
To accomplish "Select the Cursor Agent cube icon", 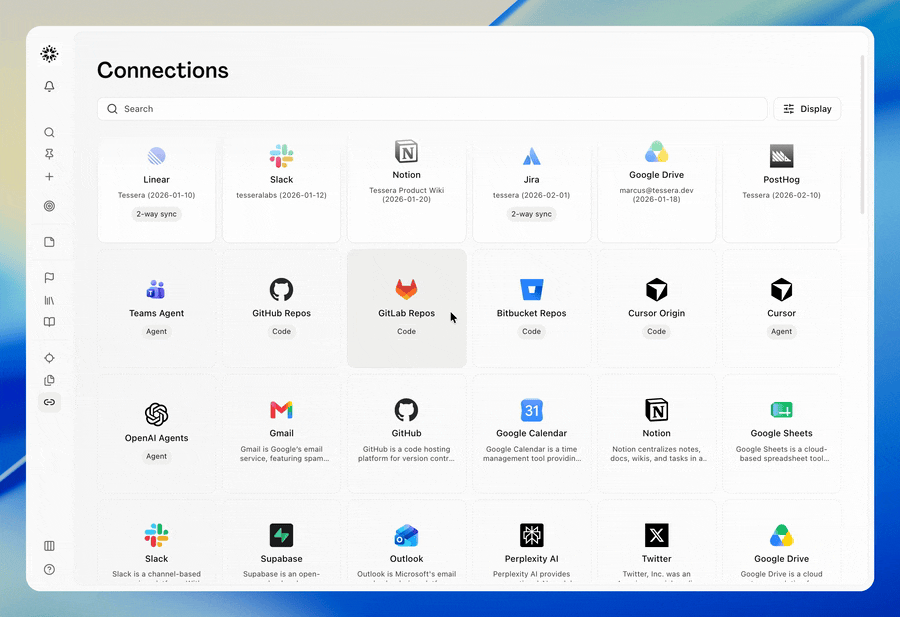I will click(782, 290).
